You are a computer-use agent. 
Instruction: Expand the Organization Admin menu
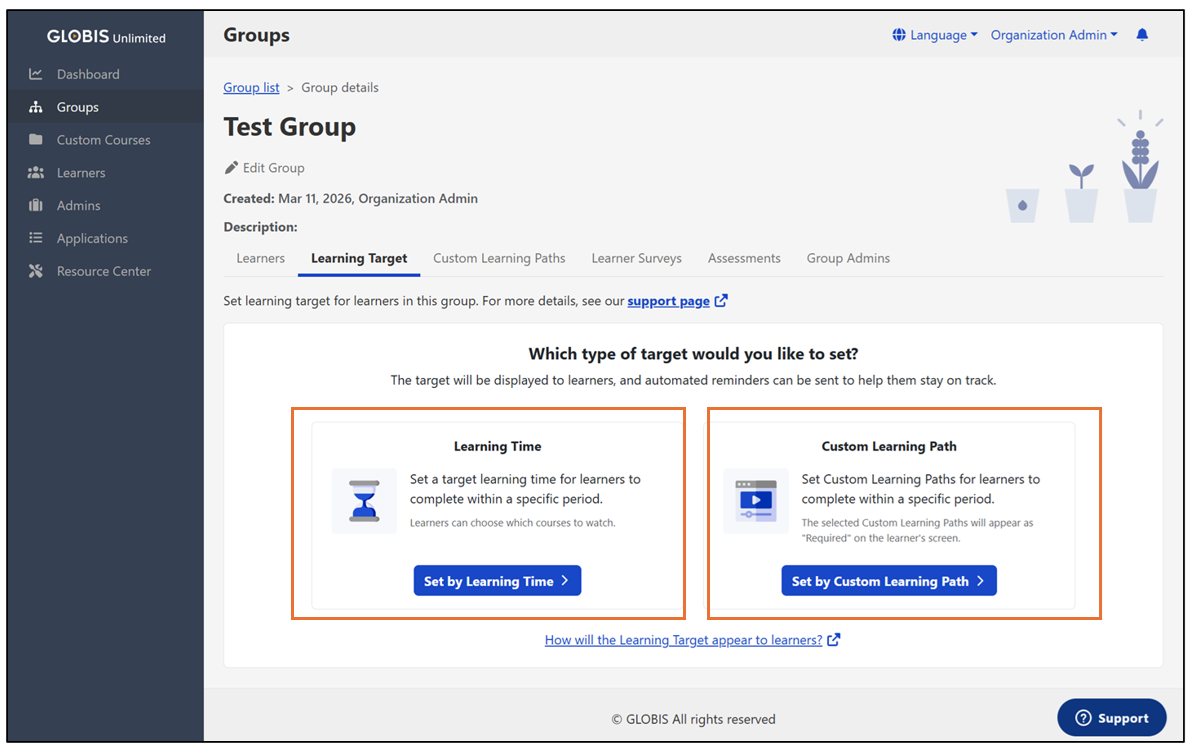point(1053,34)
